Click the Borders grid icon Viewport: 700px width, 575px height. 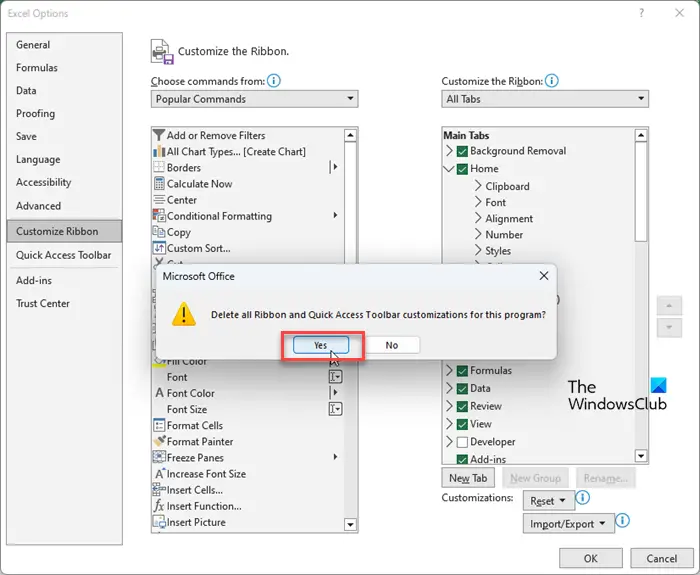159,167
